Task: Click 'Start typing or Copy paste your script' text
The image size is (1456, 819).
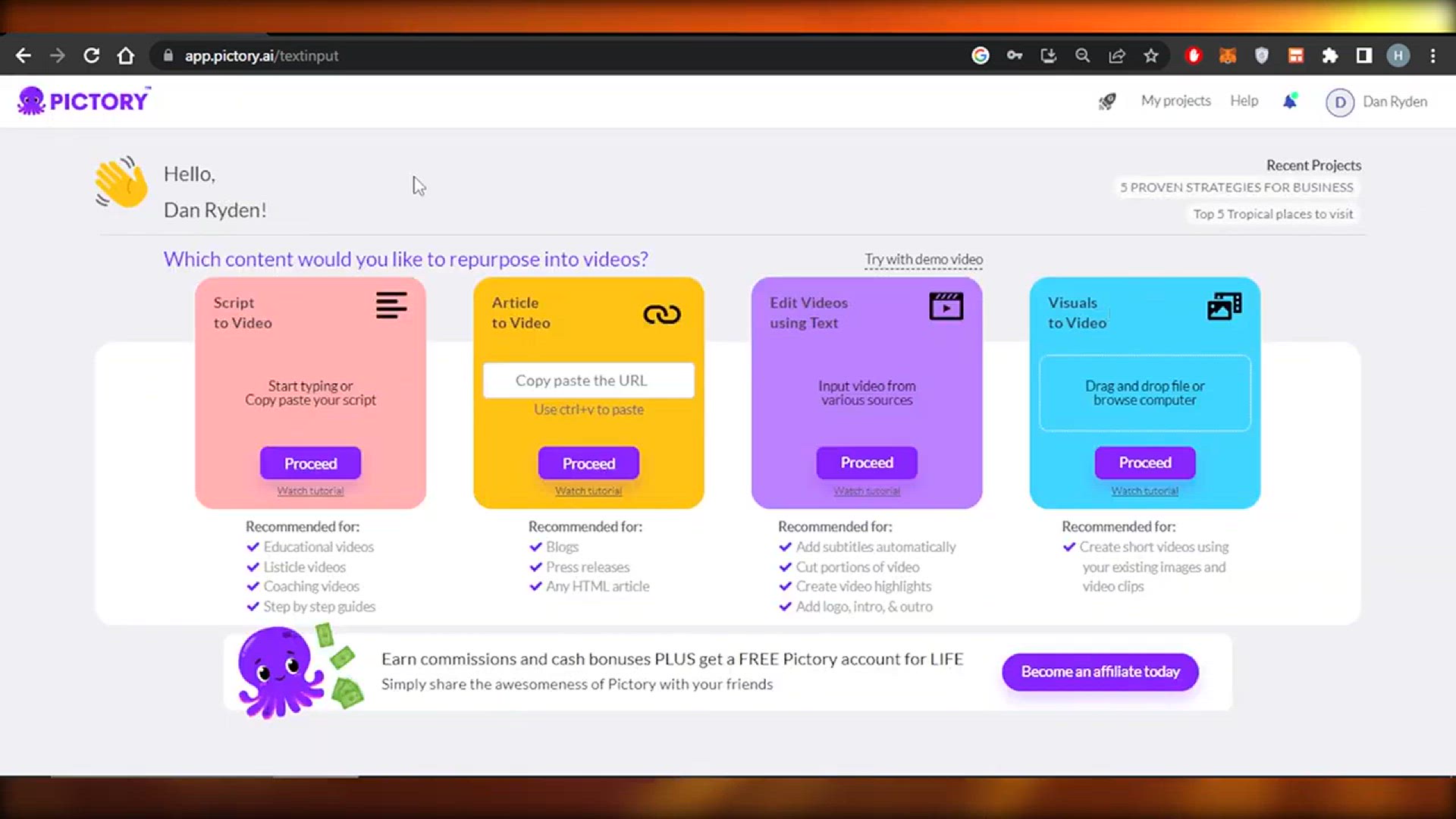Action: tap(310, 393)
